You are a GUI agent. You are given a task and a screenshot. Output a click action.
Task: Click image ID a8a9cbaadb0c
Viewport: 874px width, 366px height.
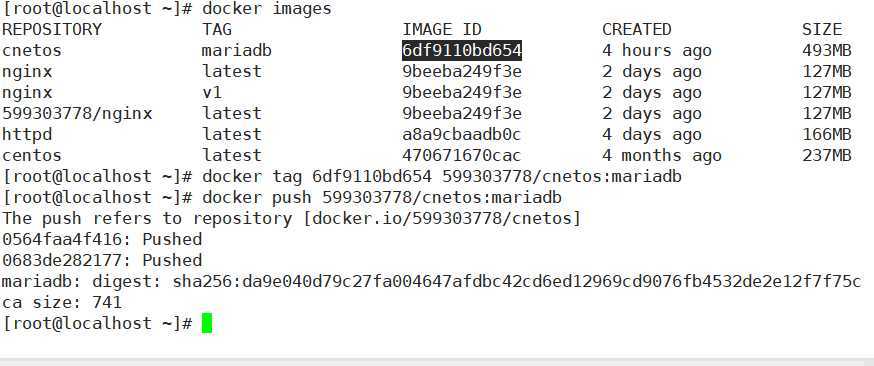tap(462, 135)
